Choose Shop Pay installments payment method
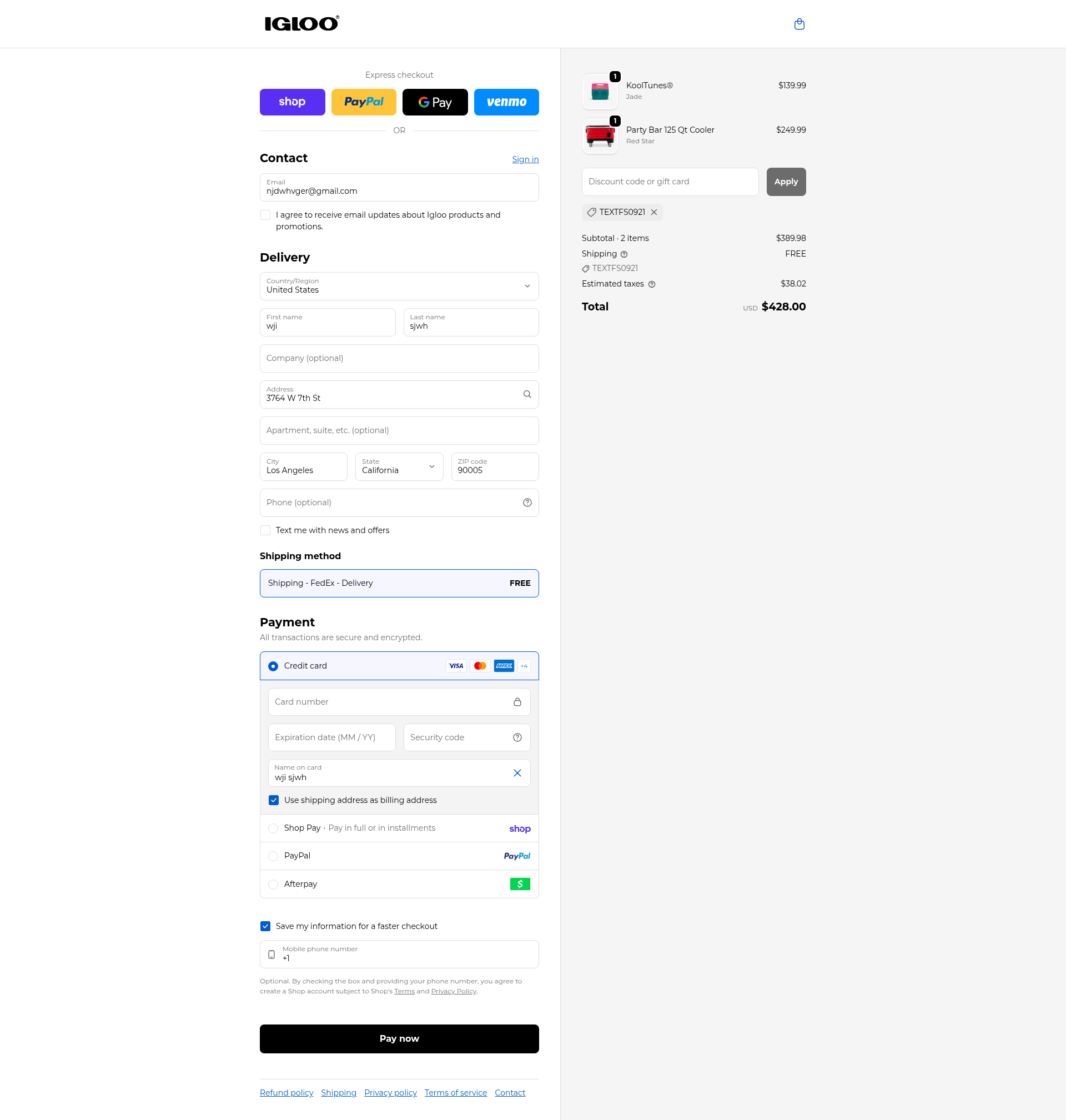Screen dimensions: 1066x1120 273,828
